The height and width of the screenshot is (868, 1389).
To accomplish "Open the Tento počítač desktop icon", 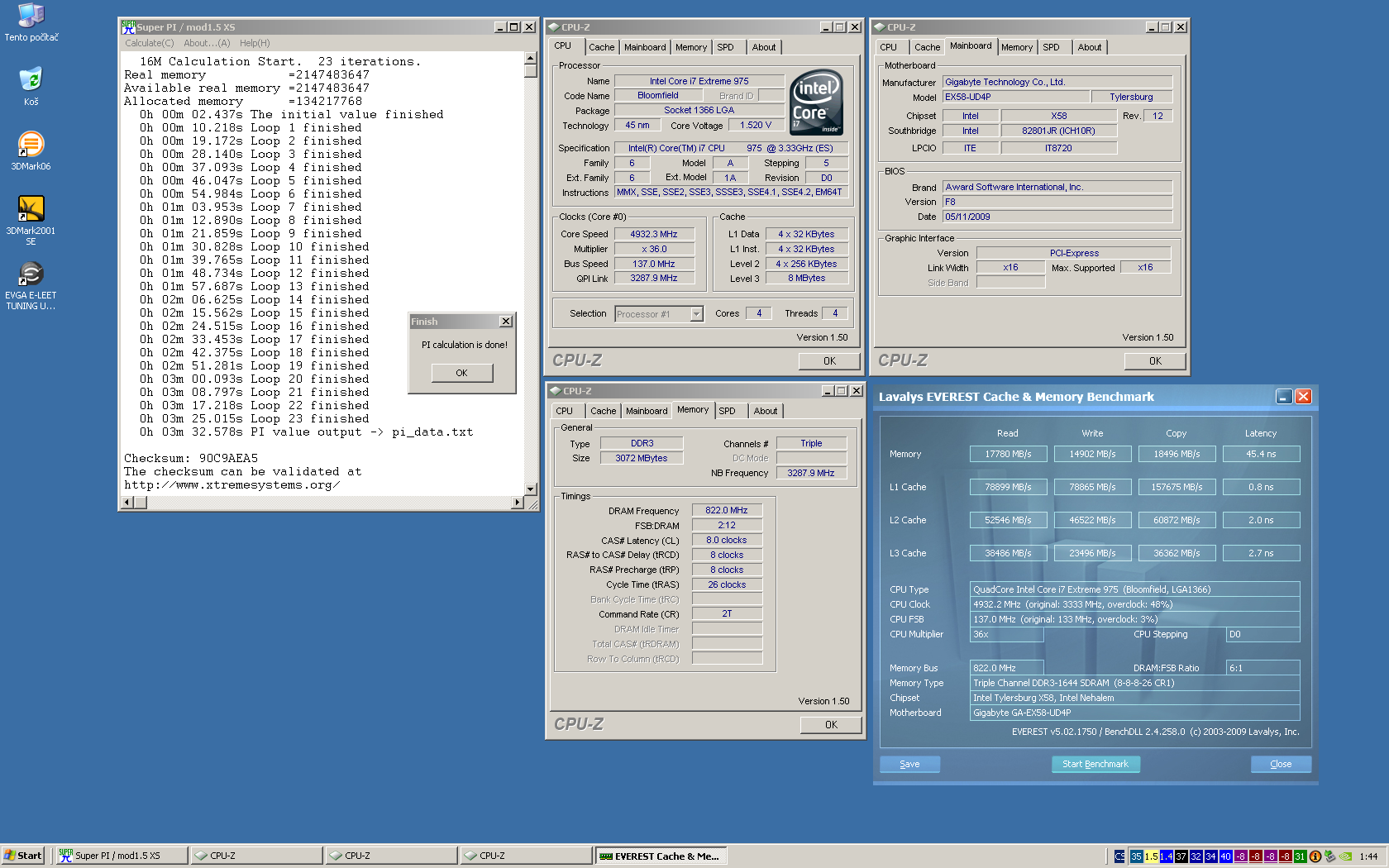I will point(31,22).
